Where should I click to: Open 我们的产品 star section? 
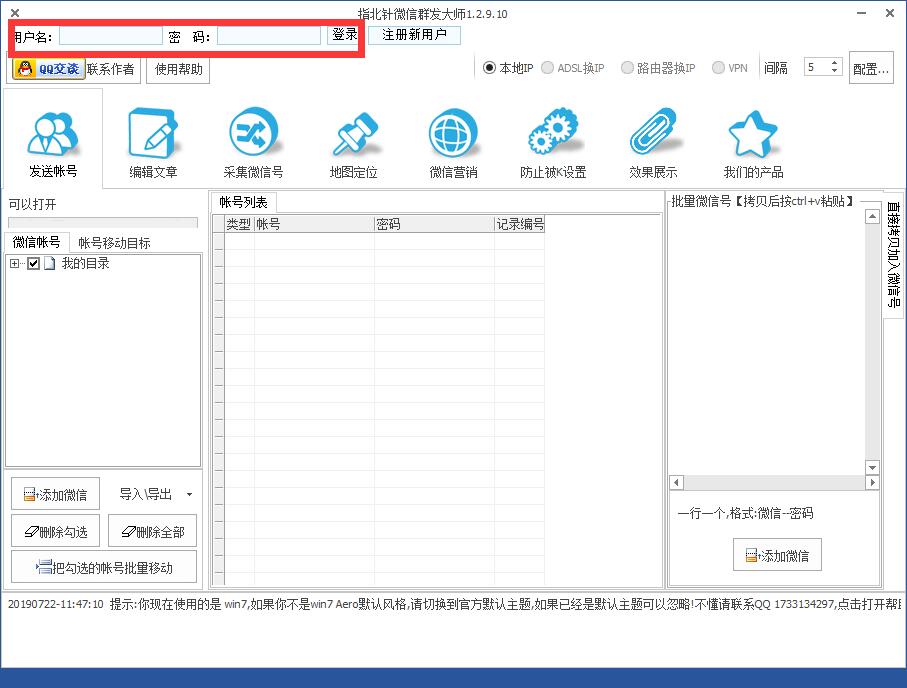[x=753, y=142]
